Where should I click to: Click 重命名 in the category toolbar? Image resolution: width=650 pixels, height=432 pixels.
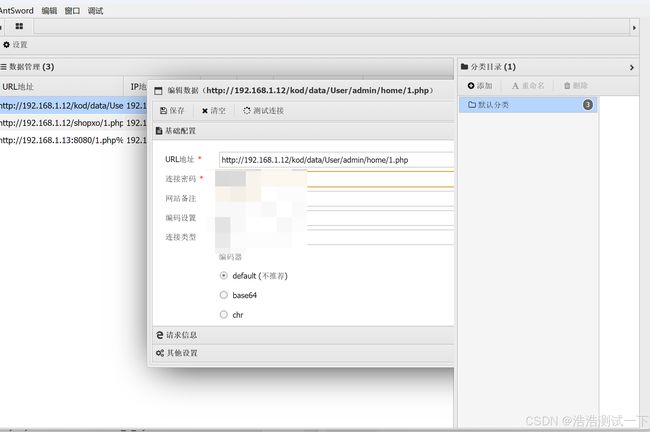[x=528, y=86]
